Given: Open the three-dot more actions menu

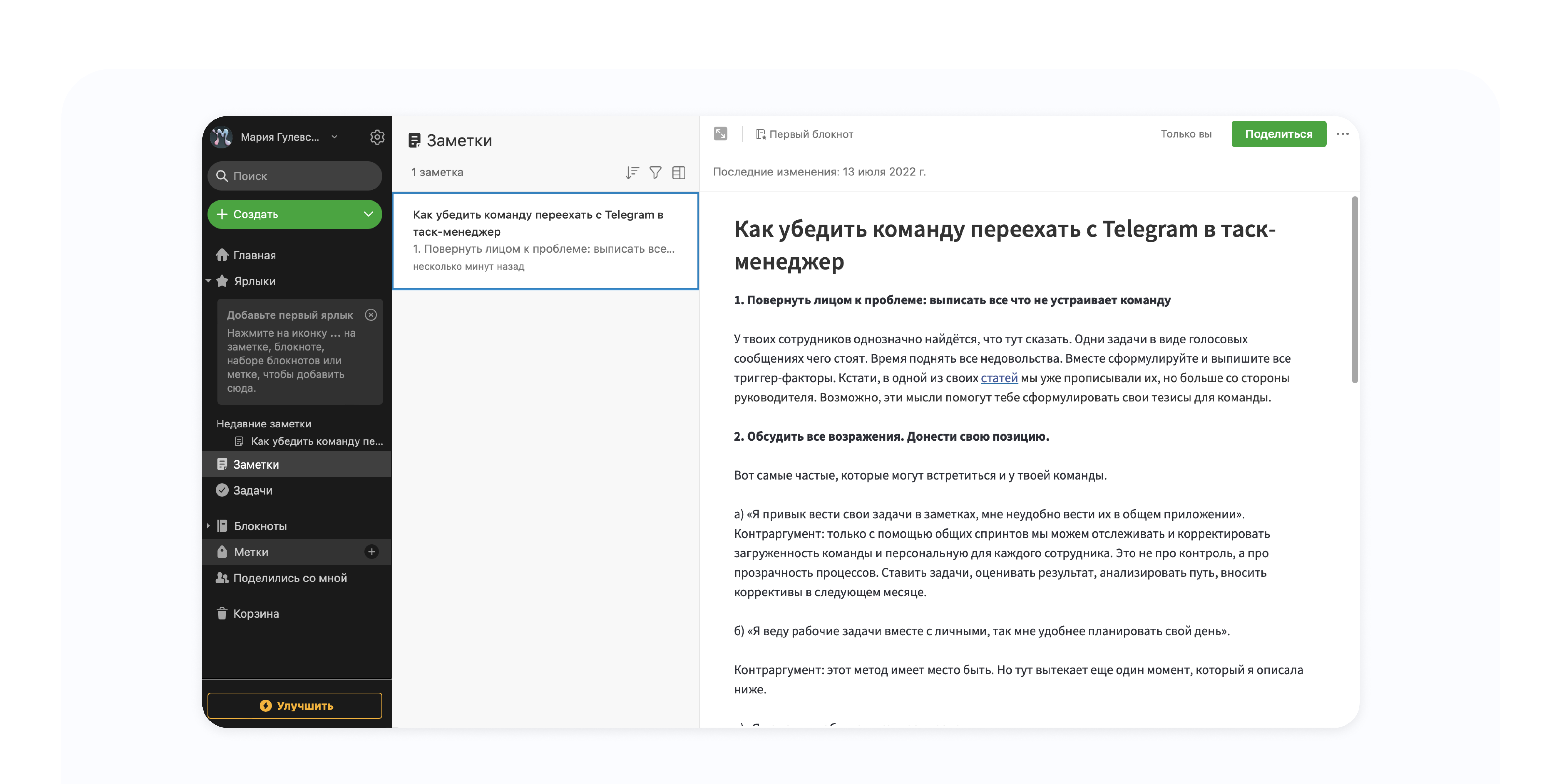Looking at the screenshot, I should (1342, 134).
